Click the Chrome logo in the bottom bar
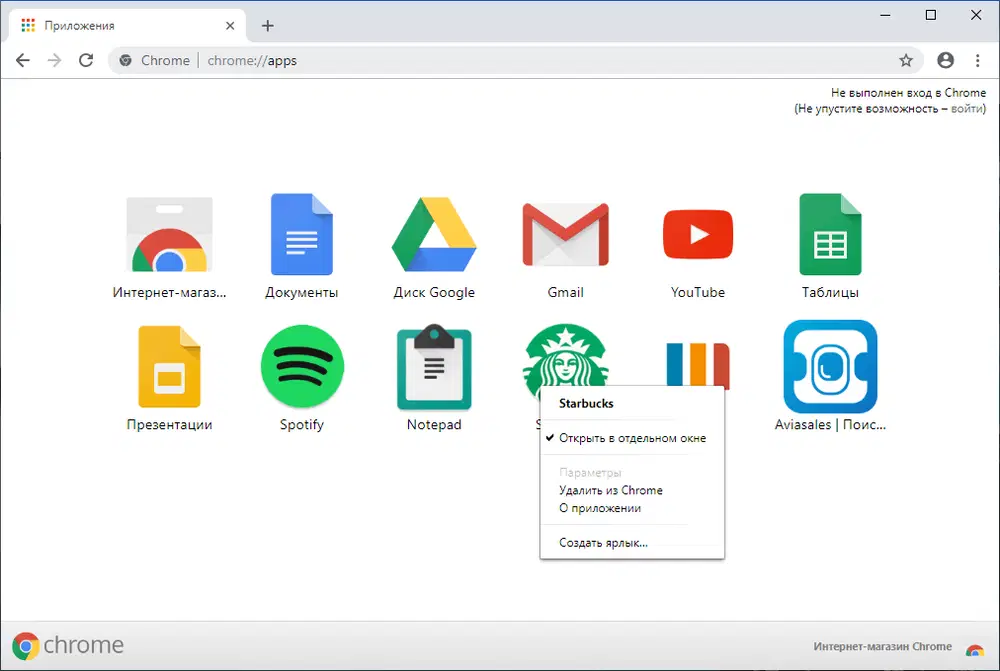The width and height of the screenshot is (1000, 671). pos(68,645)
